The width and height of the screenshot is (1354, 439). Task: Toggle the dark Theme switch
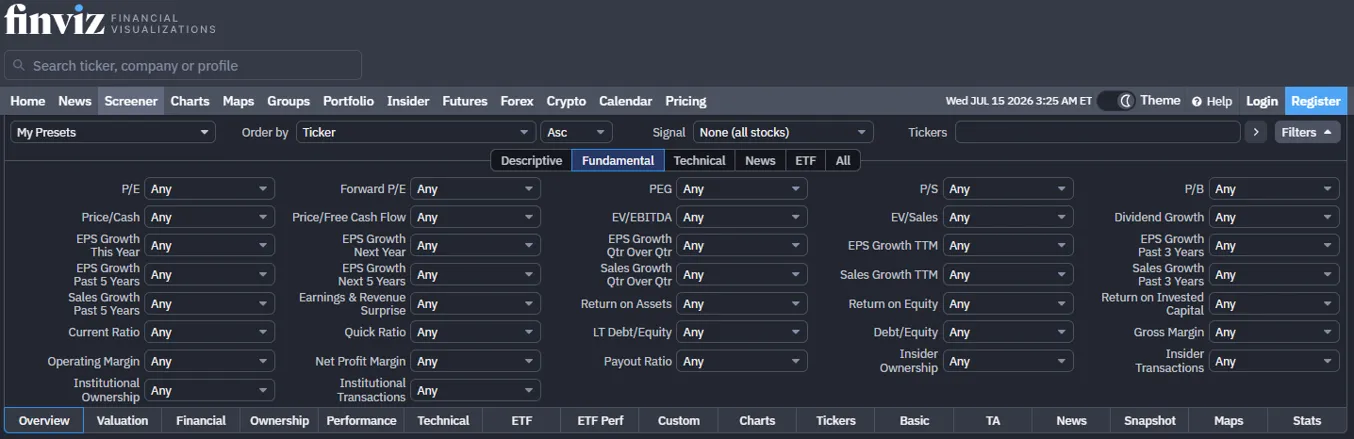(x=1116, y=101)
